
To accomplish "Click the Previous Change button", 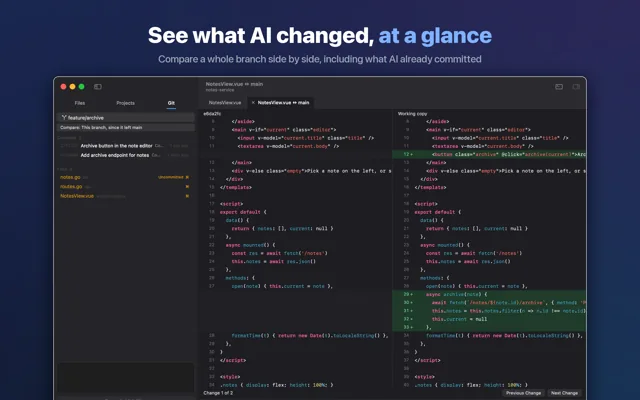I will point(523,393).
